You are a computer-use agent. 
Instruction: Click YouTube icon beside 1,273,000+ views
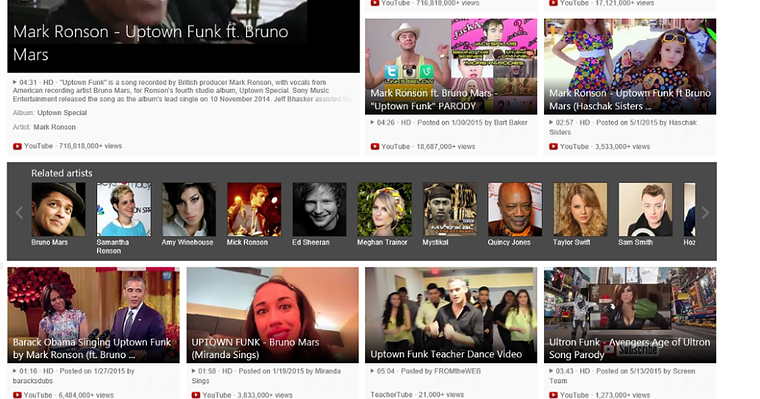pos(553,395)
